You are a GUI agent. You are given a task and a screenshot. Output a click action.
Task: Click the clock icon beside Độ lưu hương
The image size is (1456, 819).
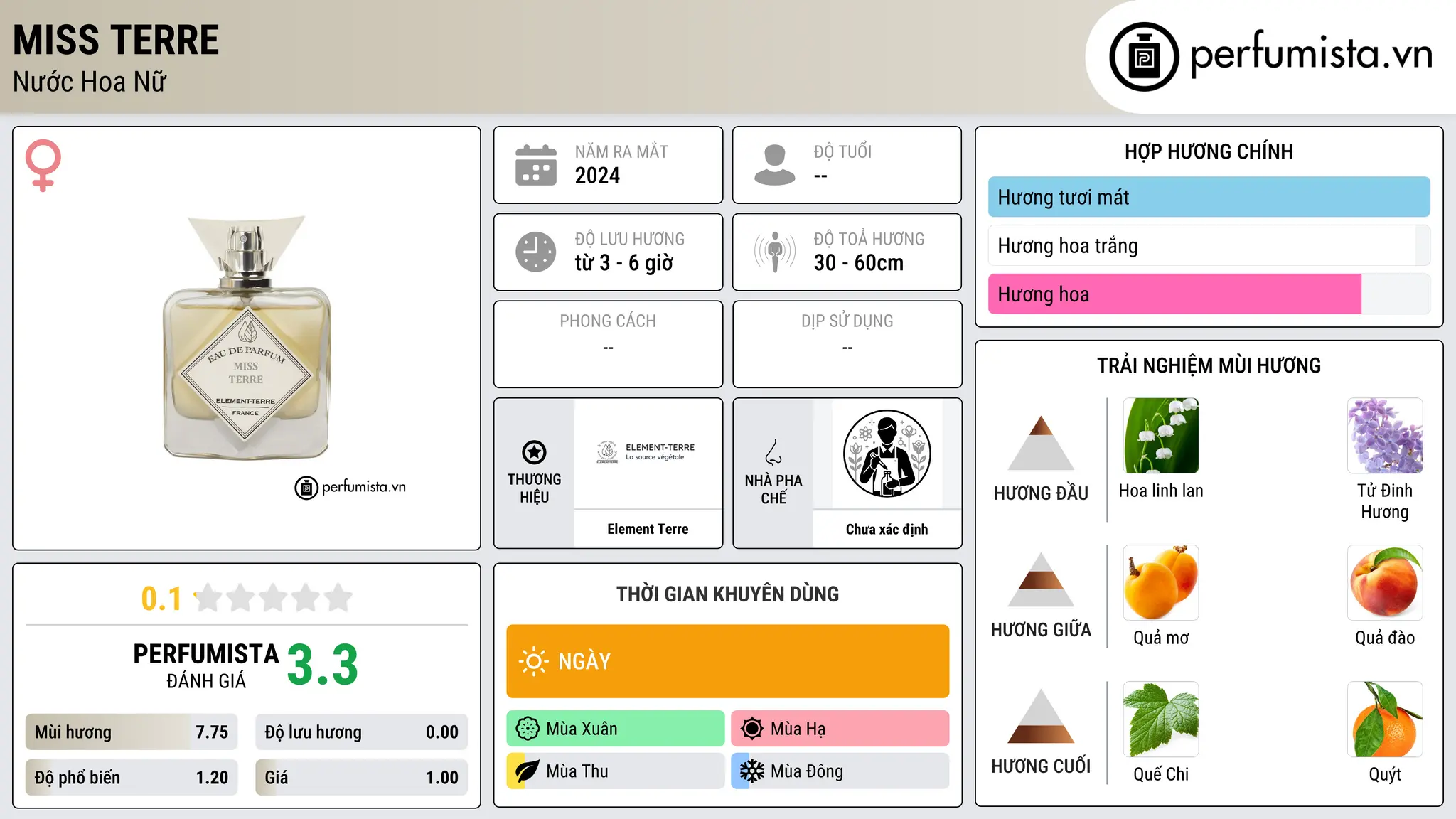536,252
